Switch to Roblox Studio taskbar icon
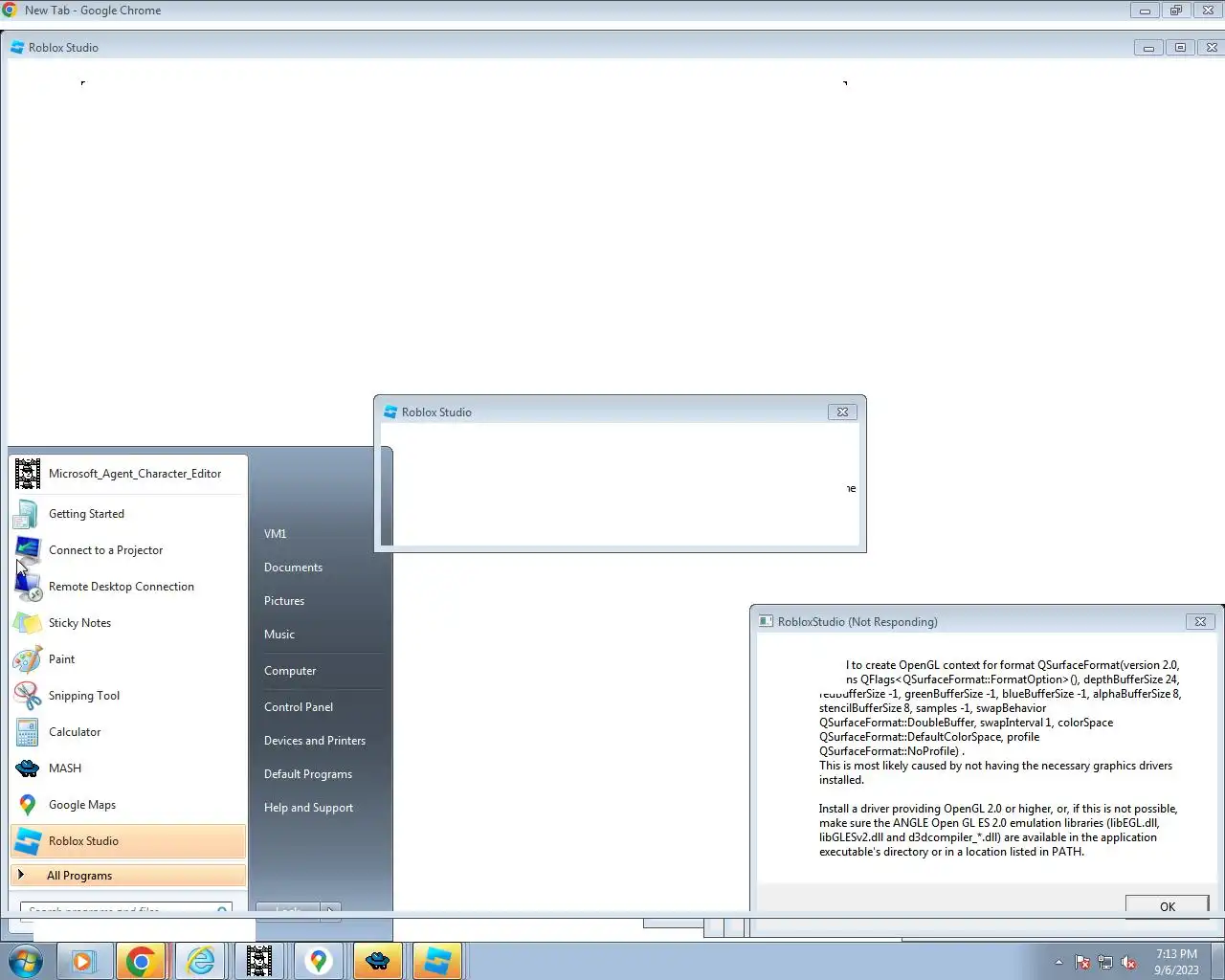 pos(437,961)
